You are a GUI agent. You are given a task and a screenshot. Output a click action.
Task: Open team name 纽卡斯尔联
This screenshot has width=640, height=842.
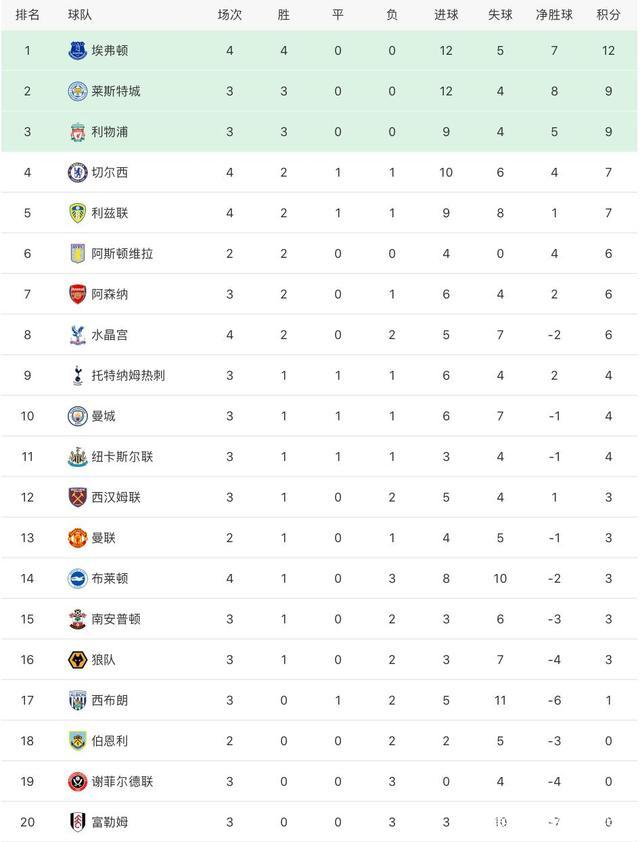point(122,457)
